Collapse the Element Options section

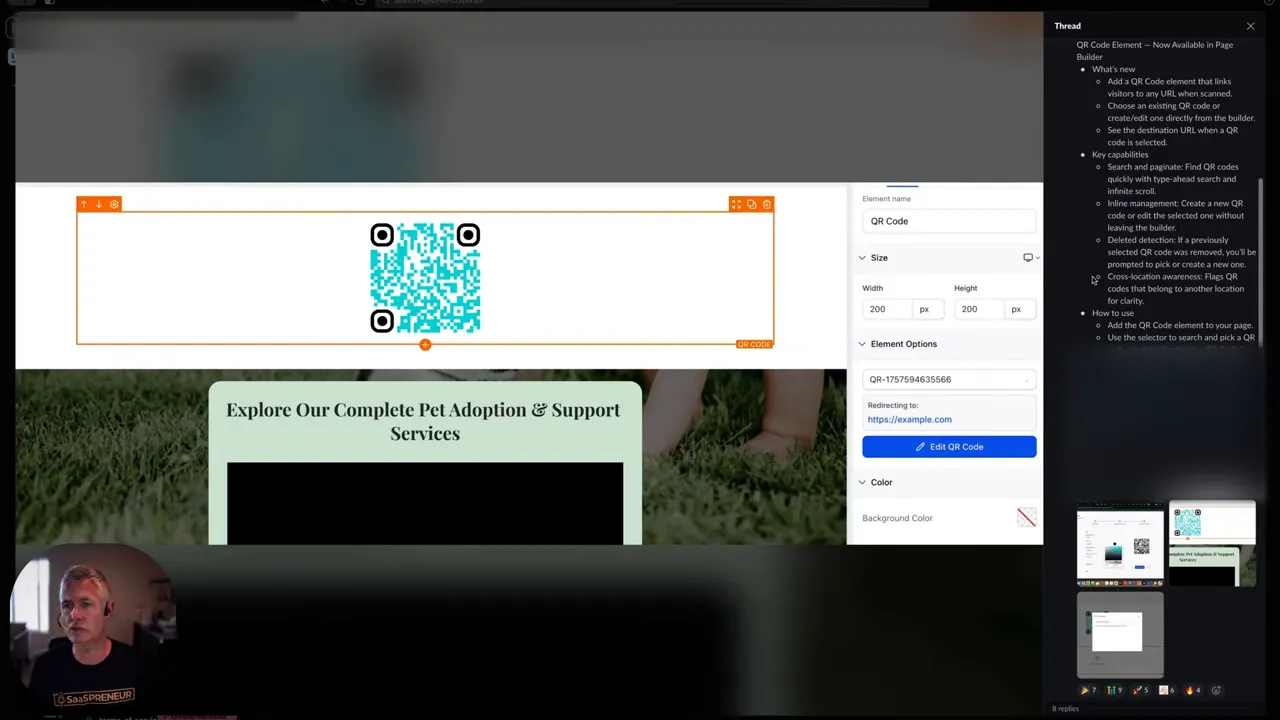click(x=862, y=344)
